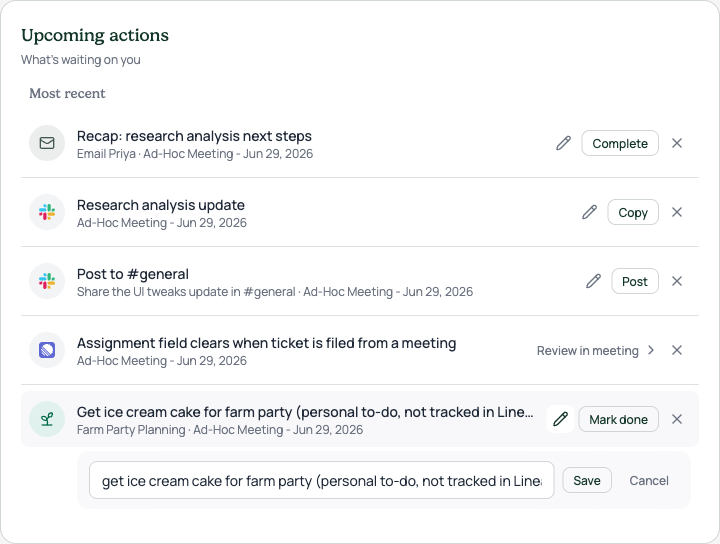The width and height of the screenshot is (720, 544).
Task: Click the Slack icon for Post to #general
Action: [x=47, y=281]
